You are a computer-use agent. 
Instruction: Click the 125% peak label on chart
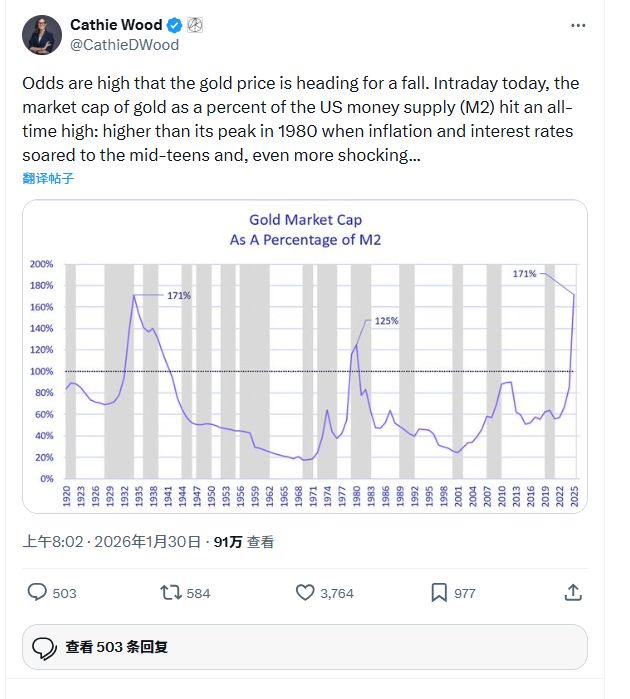(x=386, y=321)
